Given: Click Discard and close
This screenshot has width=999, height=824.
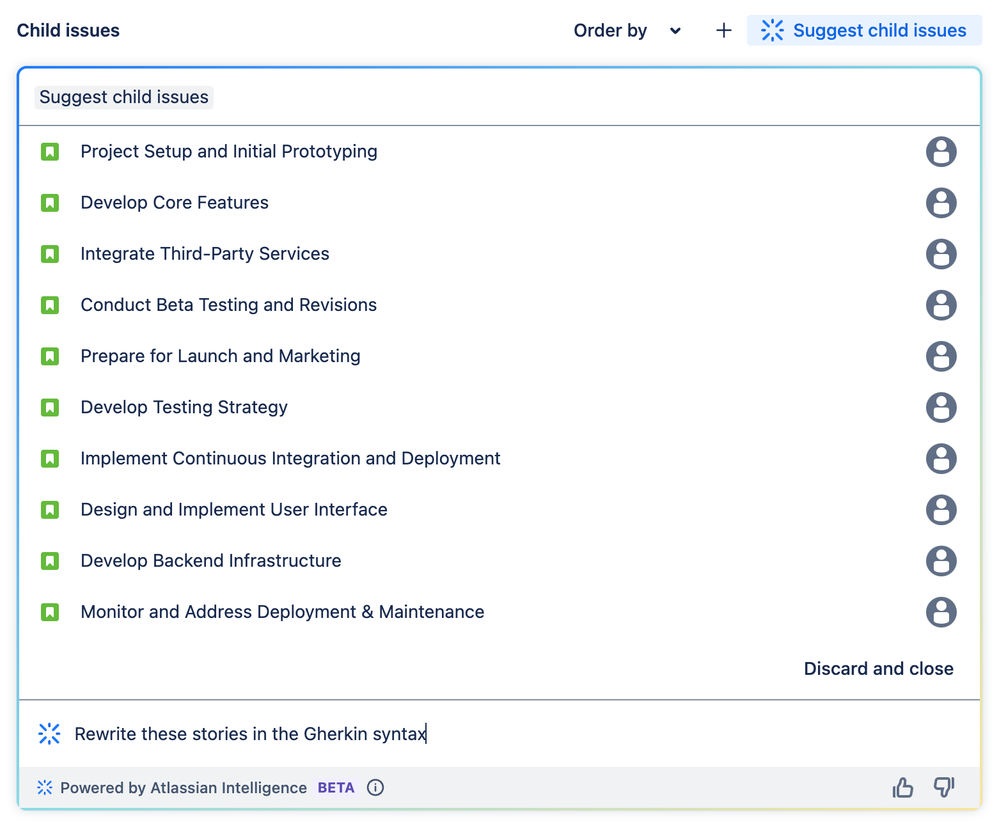Looking at the screenshot, I should 878,668.
